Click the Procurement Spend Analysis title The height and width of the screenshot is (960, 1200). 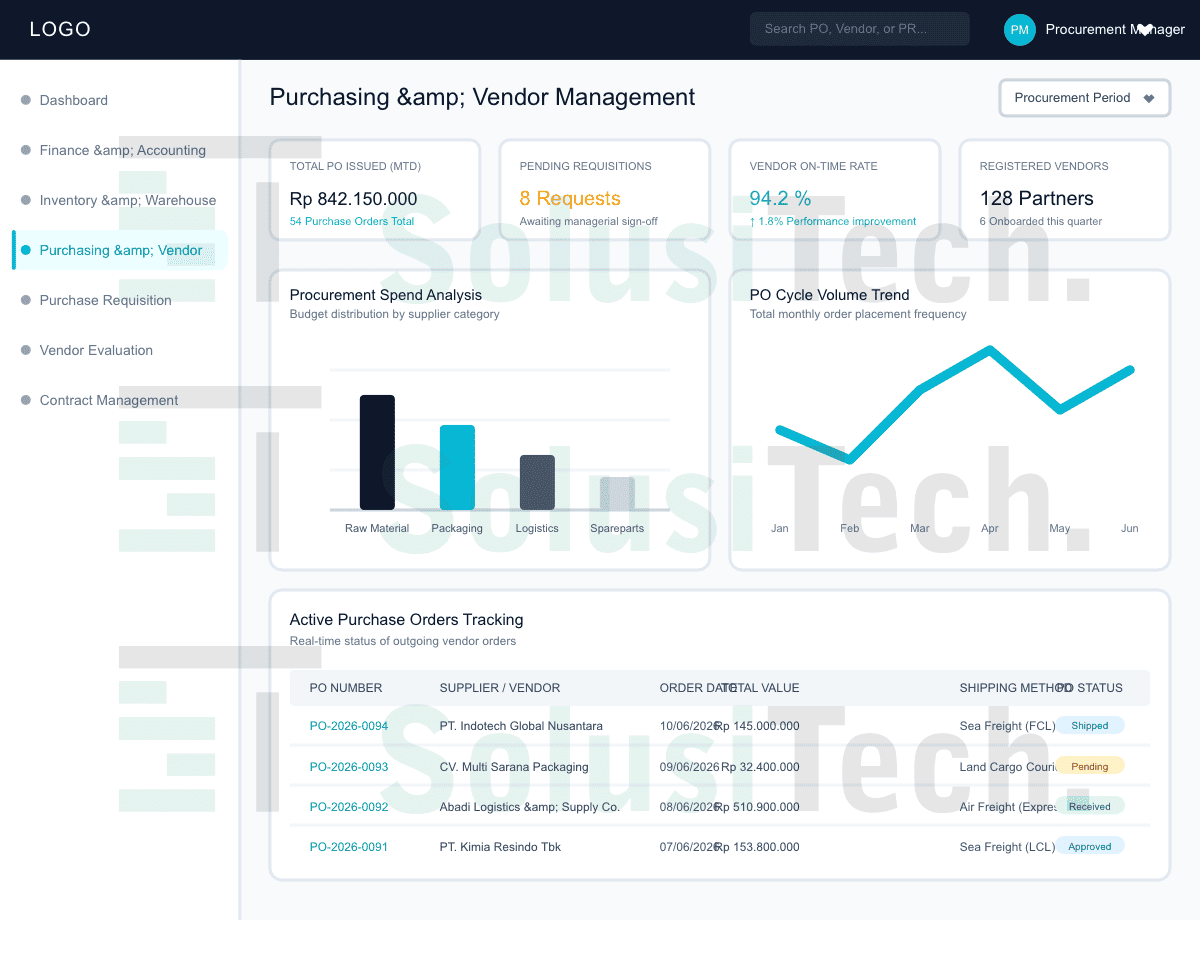click(x=386, y=295)
